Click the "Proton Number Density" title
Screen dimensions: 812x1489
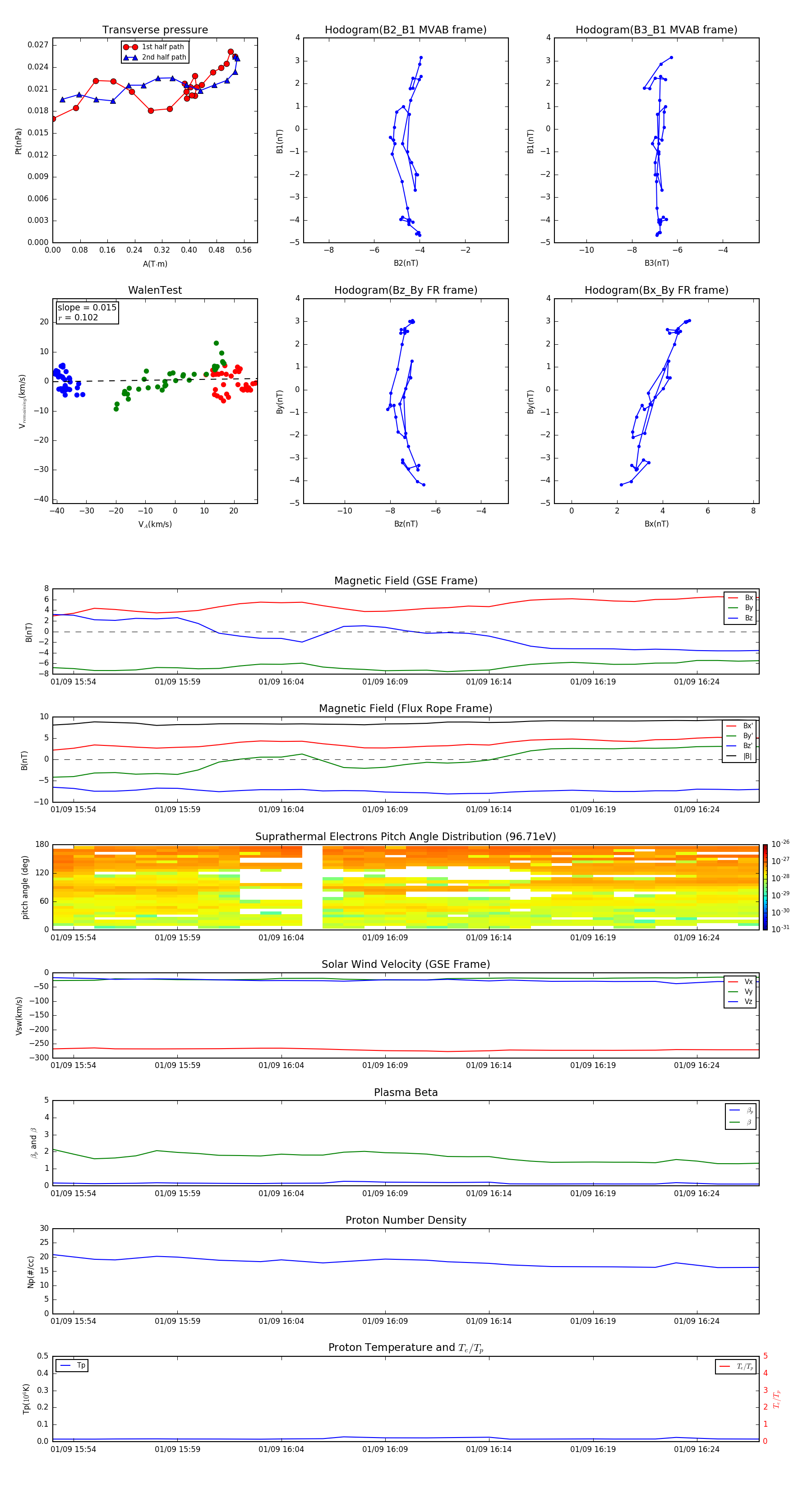406,1220
